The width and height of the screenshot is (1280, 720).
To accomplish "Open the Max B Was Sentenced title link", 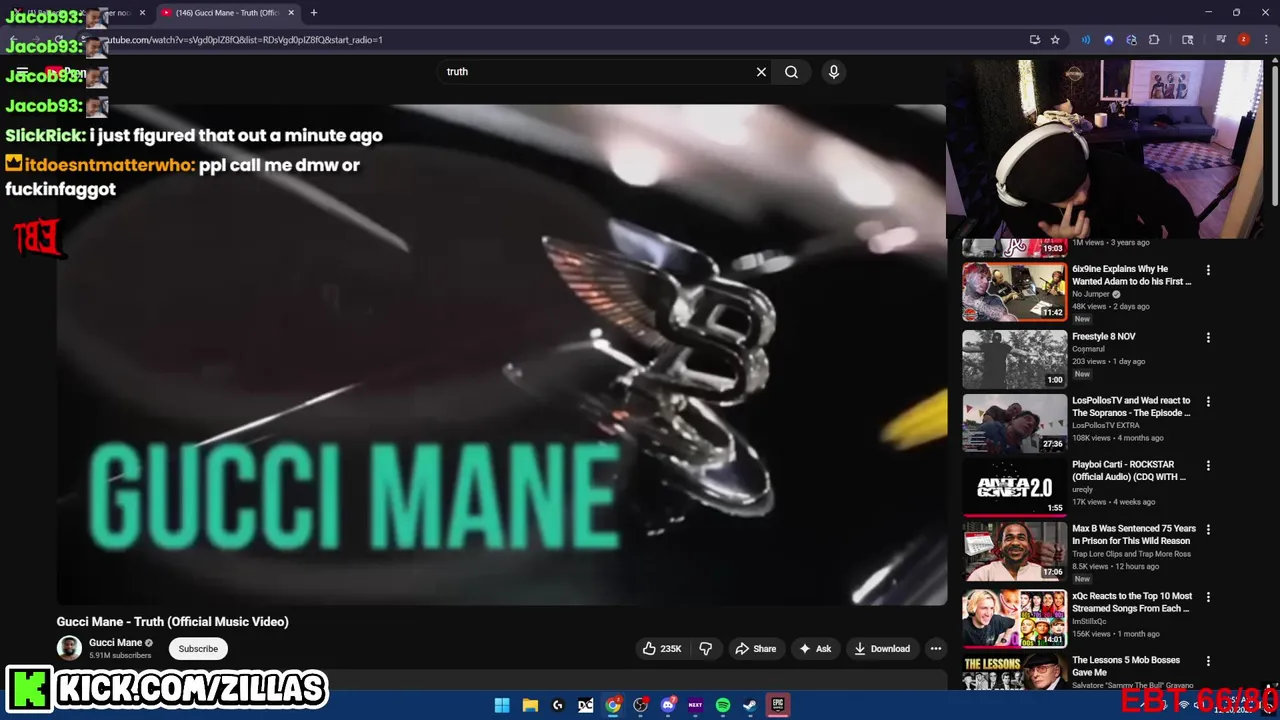I will click(x=1134, y=535).
